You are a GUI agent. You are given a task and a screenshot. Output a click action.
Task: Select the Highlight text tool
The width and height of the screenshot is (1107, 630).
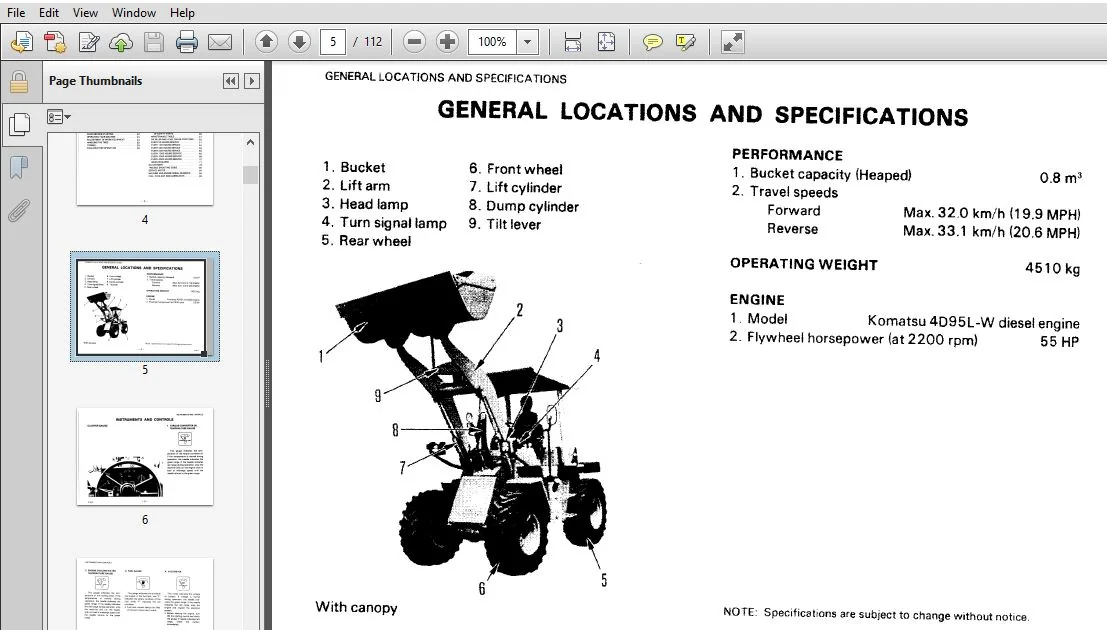[x=685, y=42]
